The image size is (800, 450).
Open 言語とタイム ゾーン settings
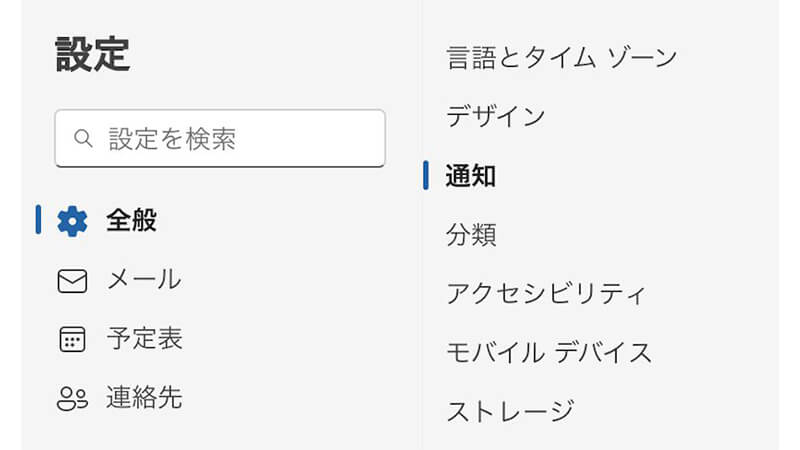[x=561, y=57]
